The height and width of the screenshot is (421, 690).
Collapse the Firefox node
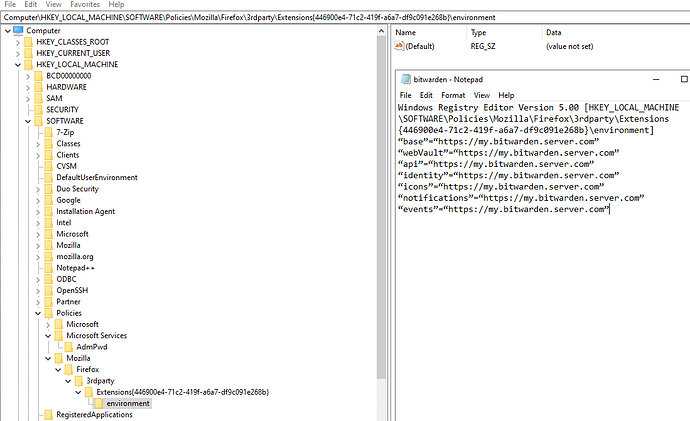pyautogui.click(x=58, y=370)
